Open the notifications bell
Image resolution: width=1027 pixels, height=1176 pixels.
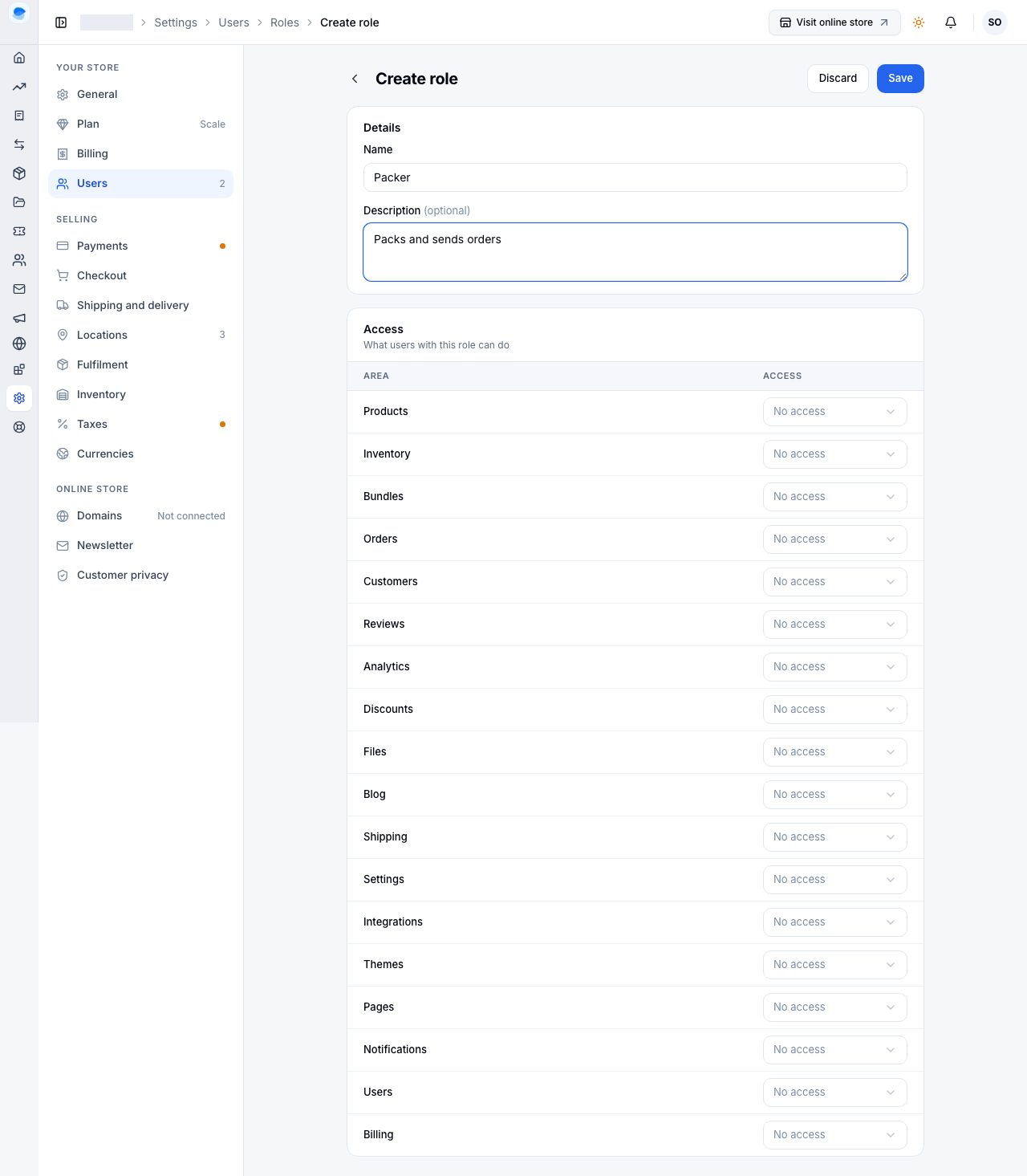click(x=951, y=22)
